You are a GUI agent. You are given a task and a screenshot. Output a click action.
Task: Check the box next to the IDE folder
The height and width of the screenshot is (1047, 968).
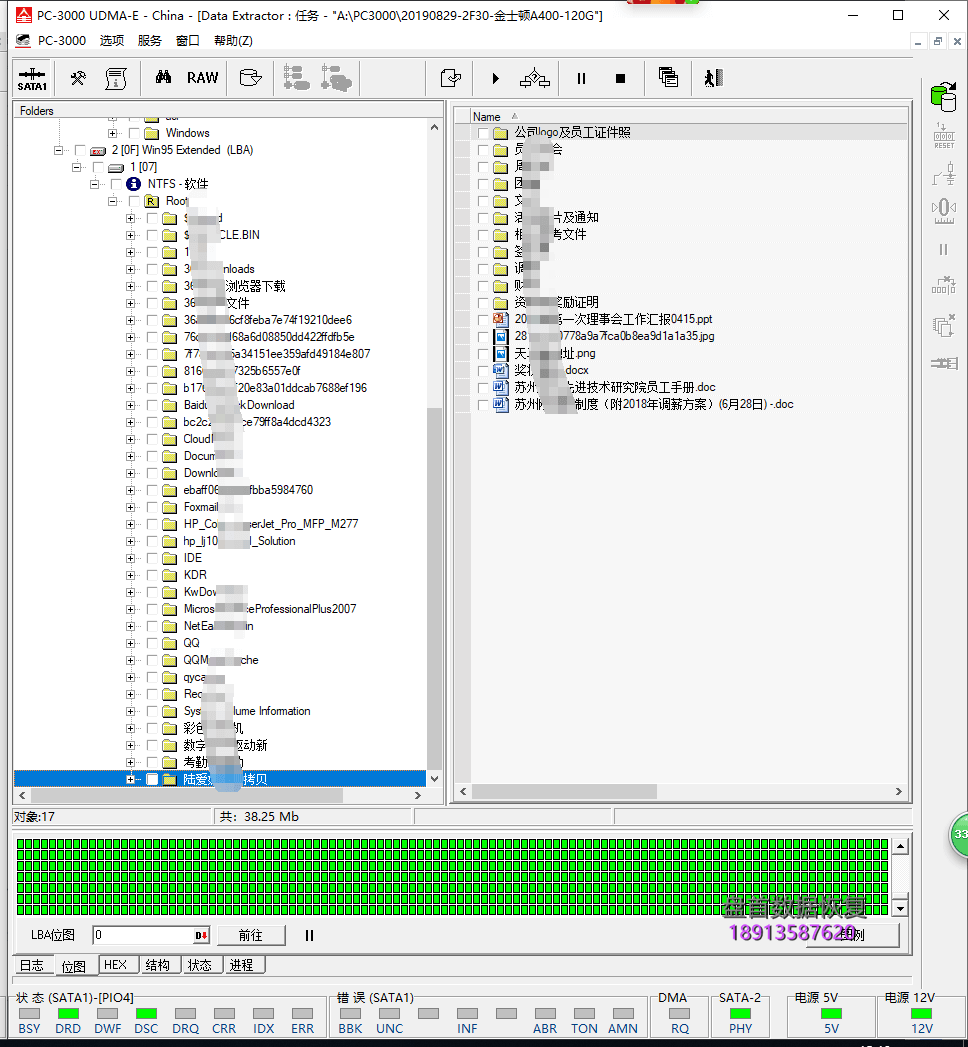click(152, 558)
